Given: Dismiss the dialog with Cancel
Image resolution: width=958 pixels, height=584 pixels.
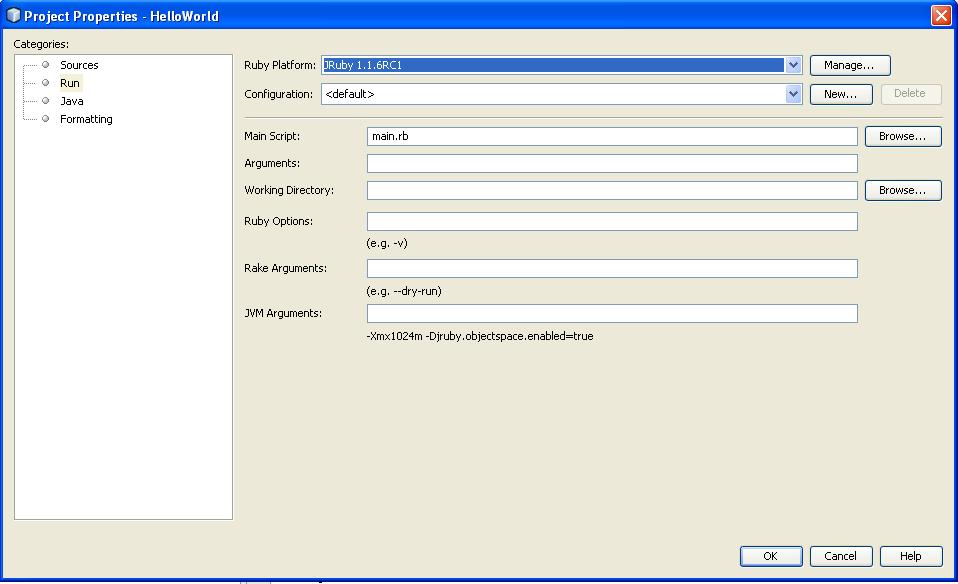Looking at the screenshot, I should (841, 556).
